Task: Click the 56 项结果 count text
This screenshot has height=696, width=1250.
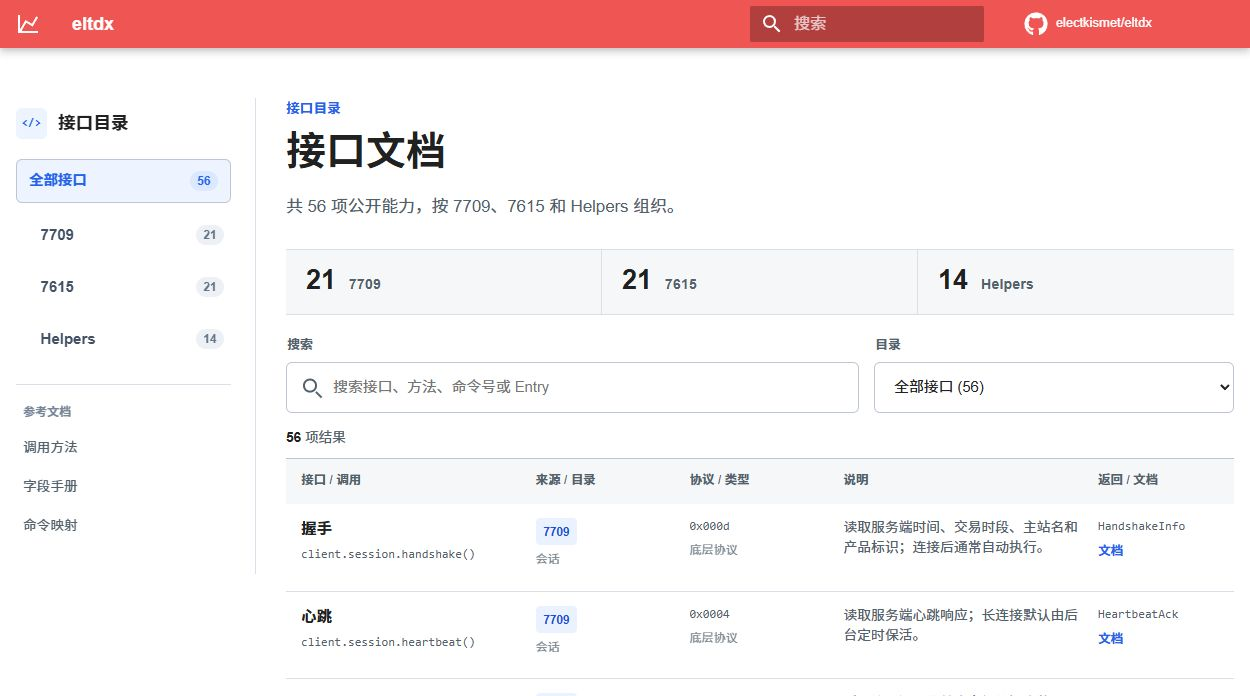Action: [316, 437]
